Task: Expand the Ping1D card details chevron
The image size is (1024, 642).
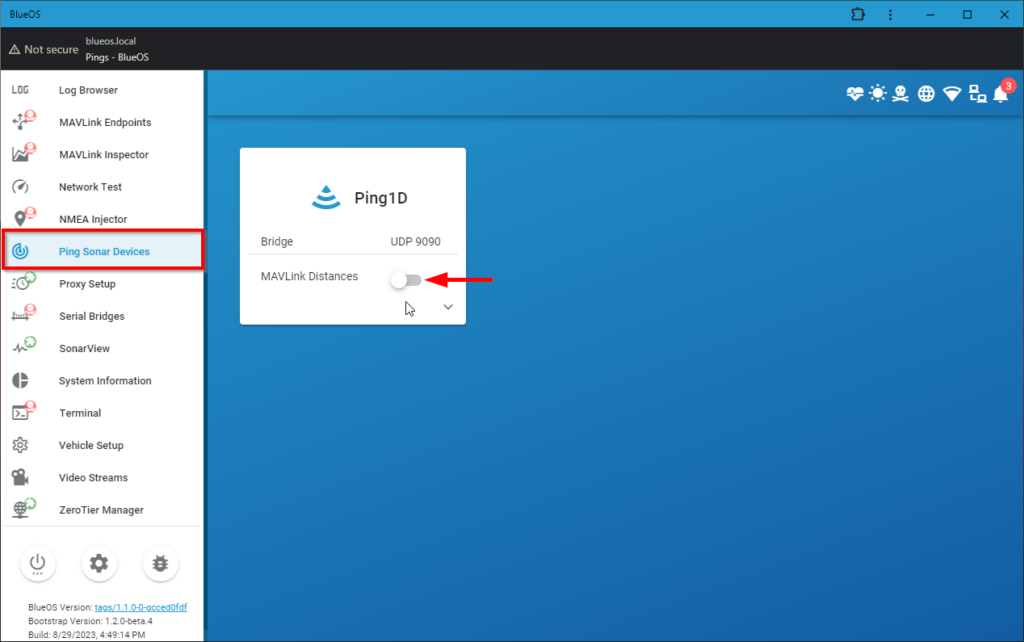Action: (x=447, y=306)
